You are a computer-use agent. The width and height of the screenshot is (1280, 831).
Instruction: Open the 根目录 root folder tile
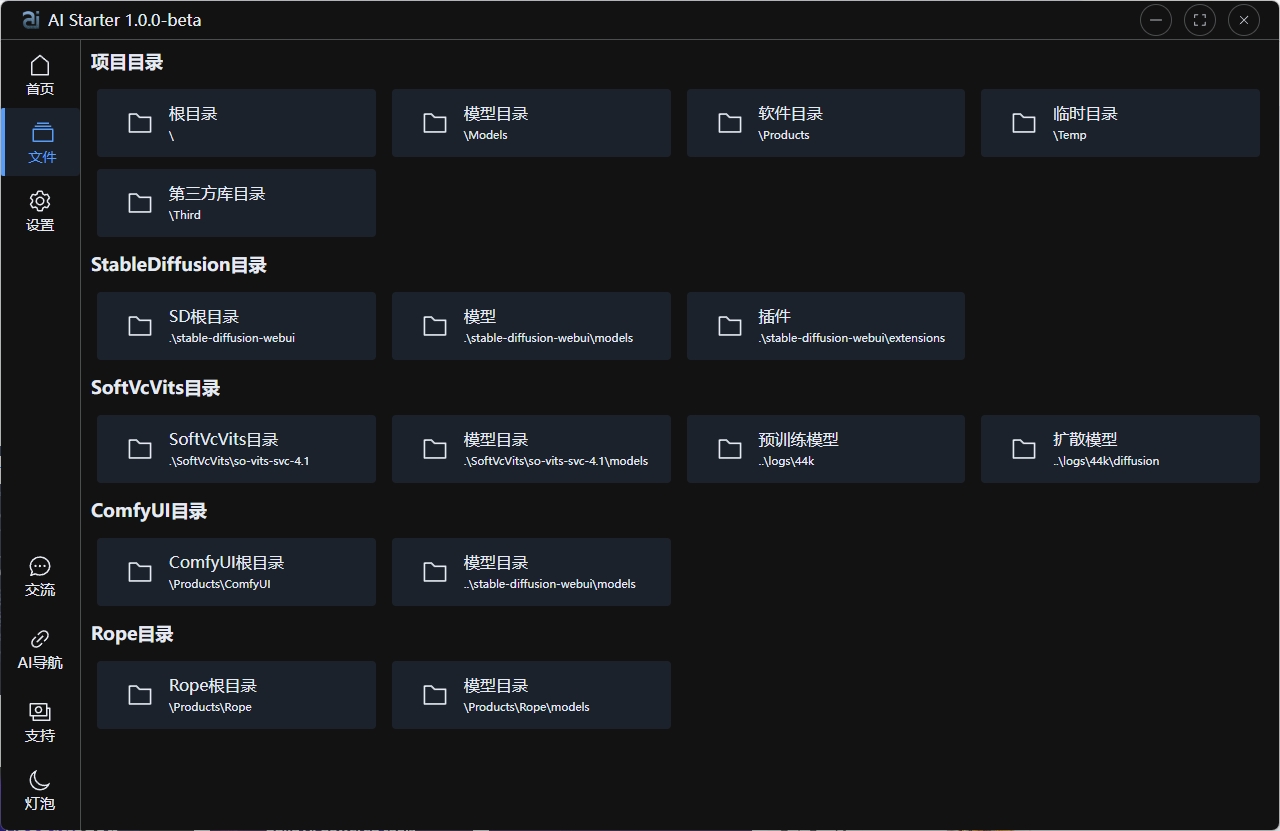click(x=236, y=123)
